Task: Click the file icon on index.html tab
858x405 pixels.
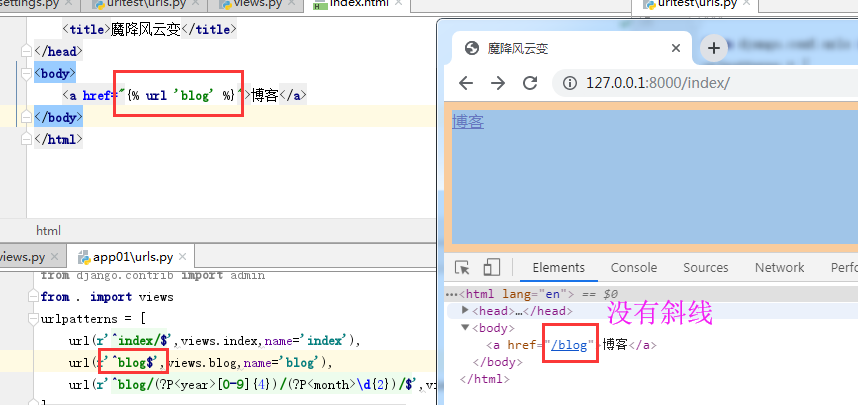Action: coord(320,5)
